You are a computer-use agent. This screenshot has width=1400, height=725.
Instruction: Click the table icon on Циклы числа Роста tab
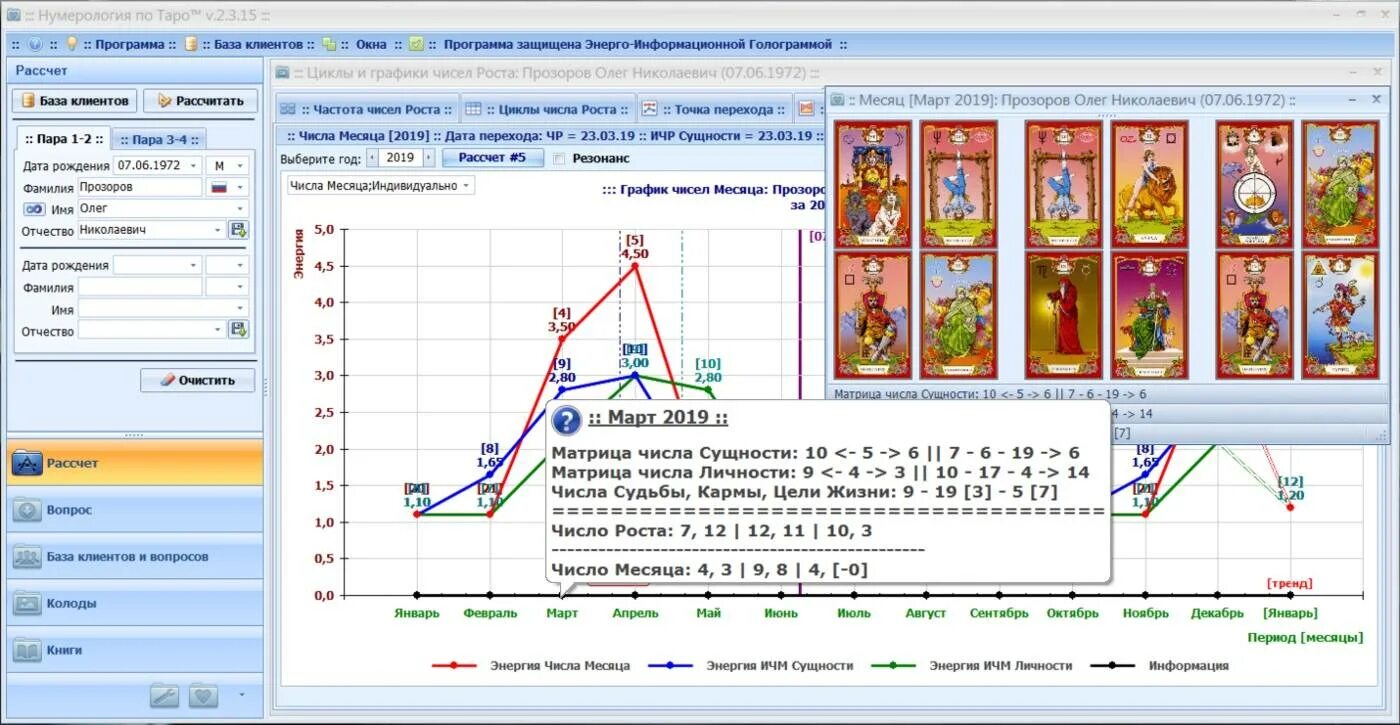pos(473,110)
